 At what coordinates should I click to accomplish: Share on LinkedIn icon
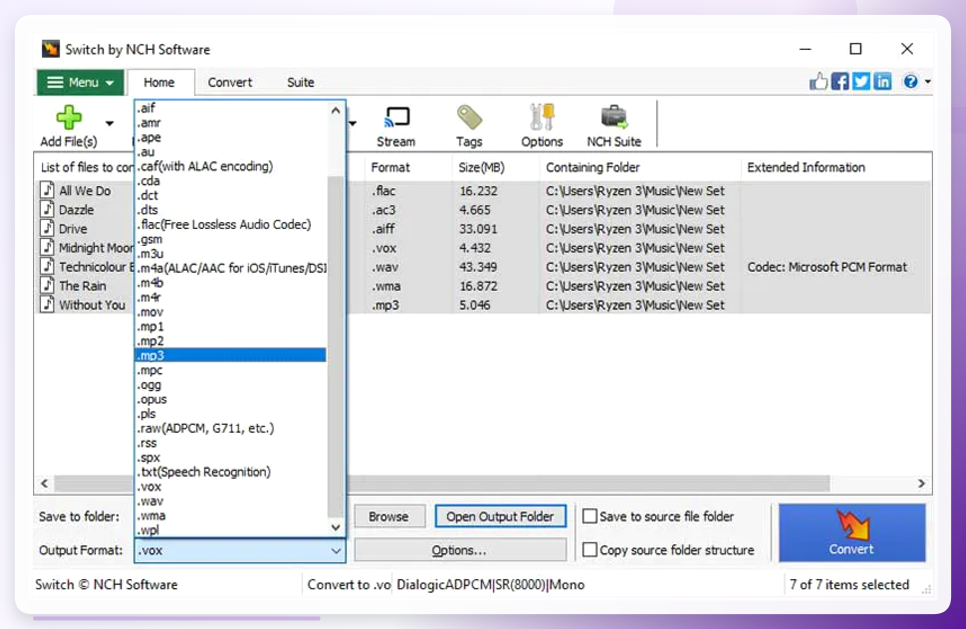pos(883,81)
